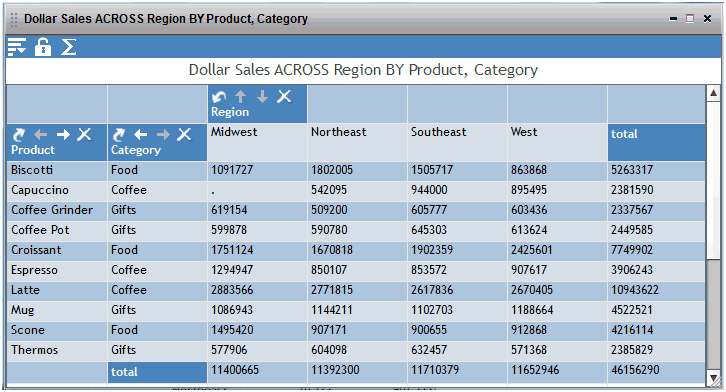Open the menu icon in toolbar
This screenshot has height=392, width=726.
[17, 47]
